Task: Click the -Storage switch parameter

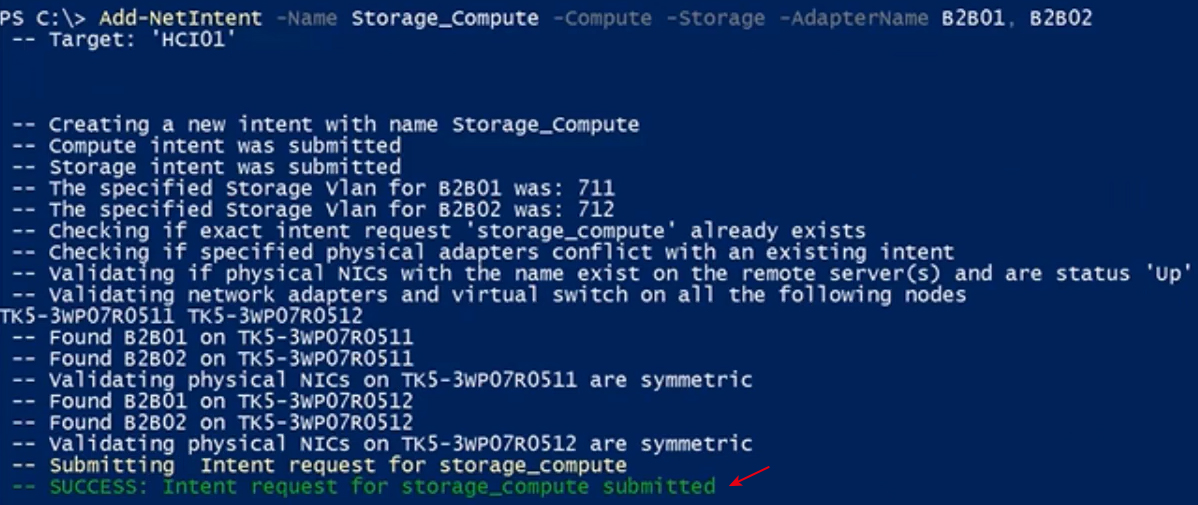Action: 715,18
